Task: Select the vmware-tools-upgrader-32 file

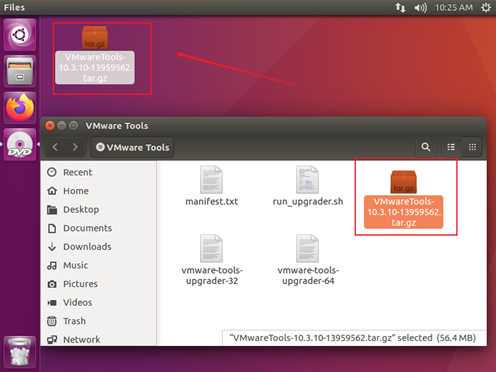Action: (x=212, y=260)
